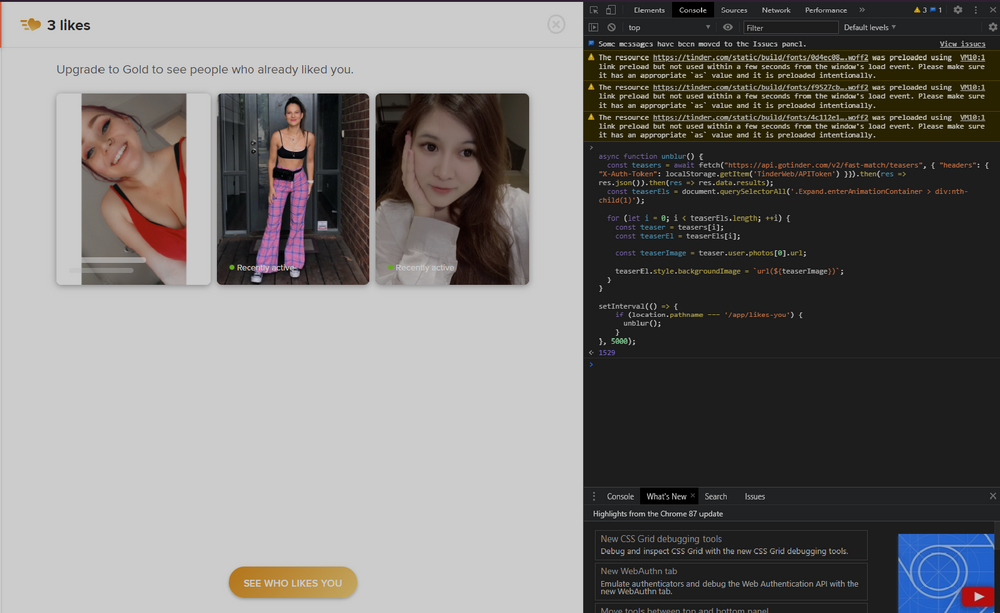Show more DevTools tabs via chevron
This screenshot has height=613, width=1000.
click(862, 10)
